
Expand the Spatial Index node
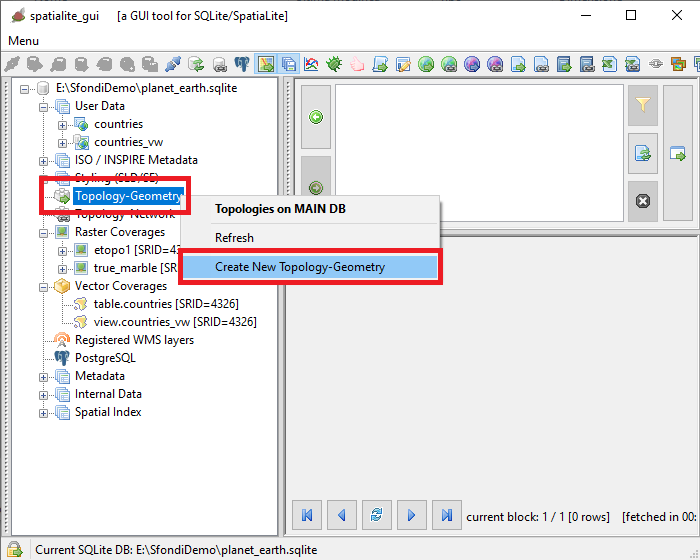tap(43, 413)
